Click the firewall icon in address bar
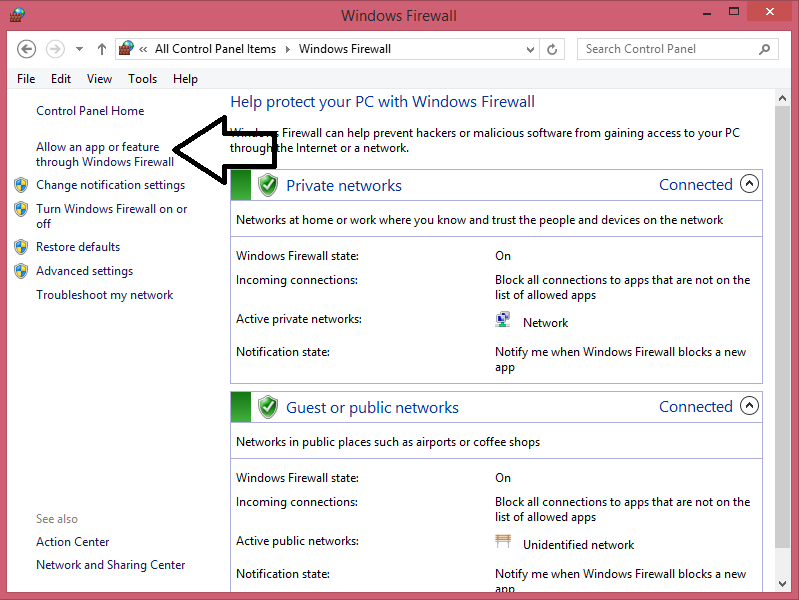This screenshot has width=799, height=600. click(x=126, y=49)
